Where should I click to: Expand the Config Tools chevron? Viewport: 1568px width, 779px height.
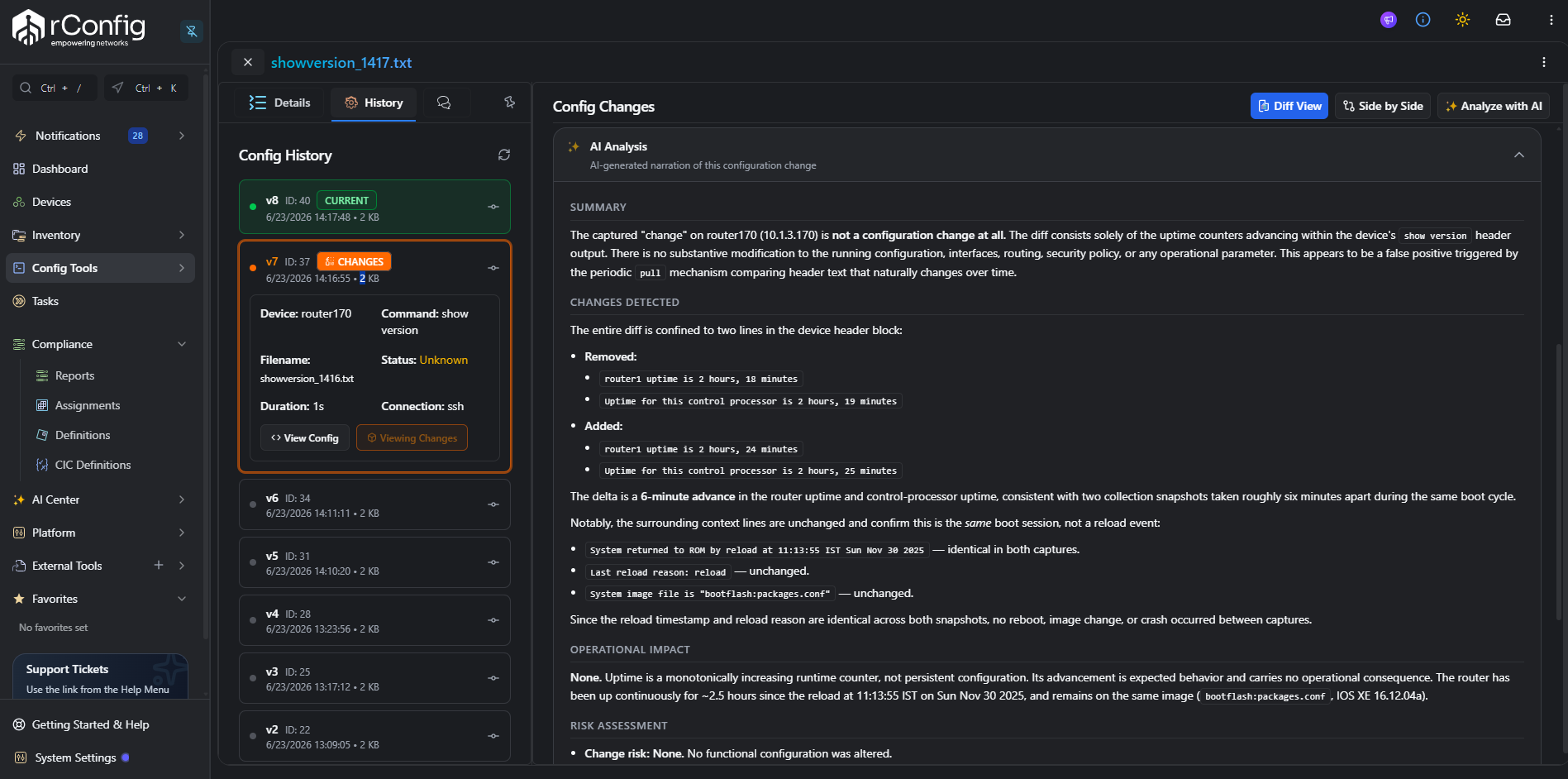(181, 268)
